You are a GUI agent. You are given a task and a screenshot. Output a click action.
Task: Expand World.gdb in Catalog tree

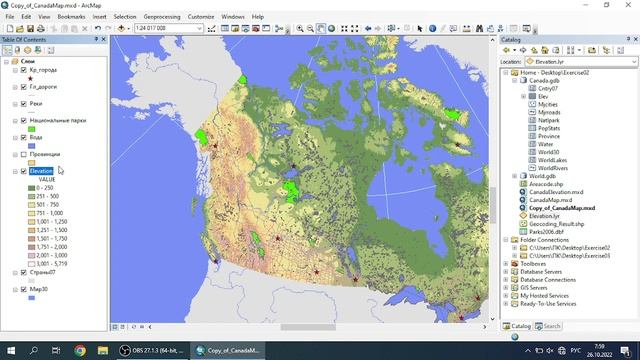[515, 176]
